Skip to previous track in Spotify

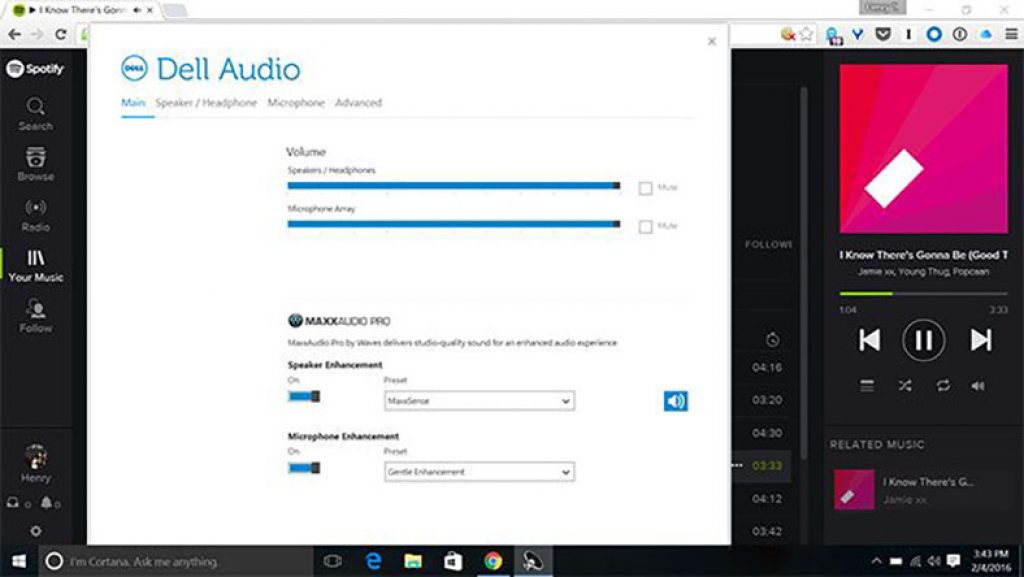pyautogui.click(x=869, y=339)
